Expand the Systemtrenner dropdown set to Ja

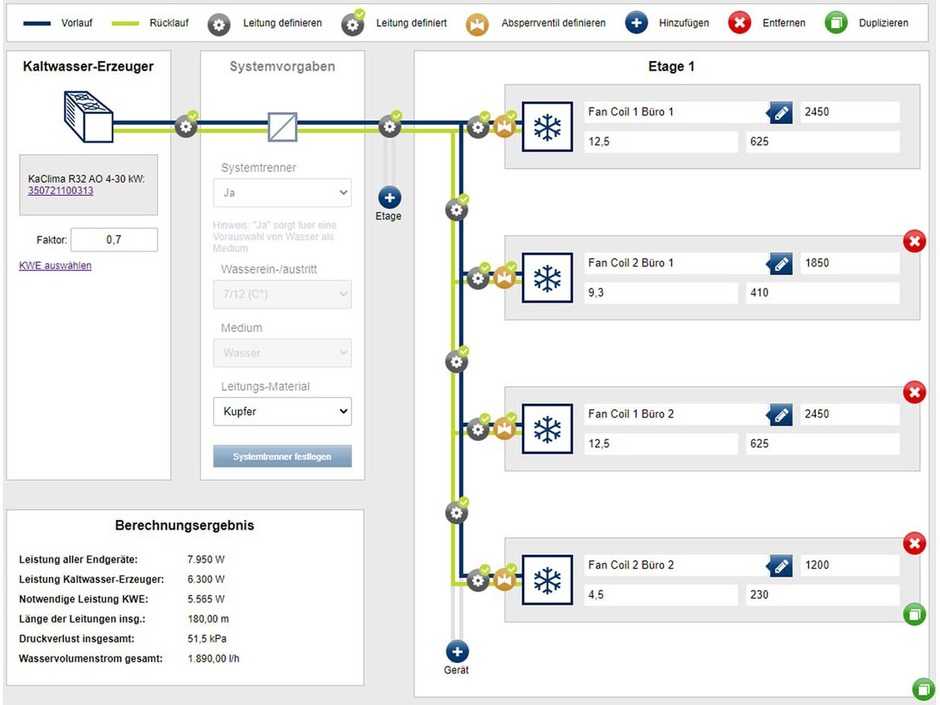(x=282, y=192)
